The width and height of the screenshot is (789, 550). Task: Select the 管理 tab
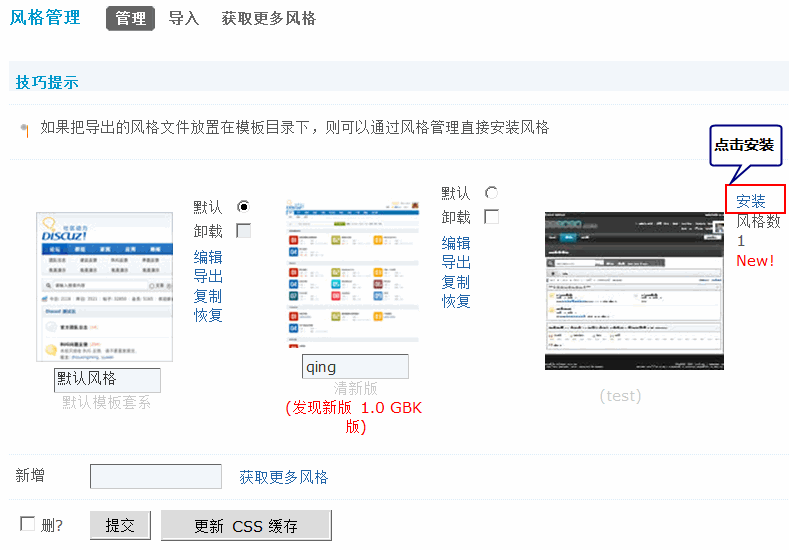click(130, 19)
